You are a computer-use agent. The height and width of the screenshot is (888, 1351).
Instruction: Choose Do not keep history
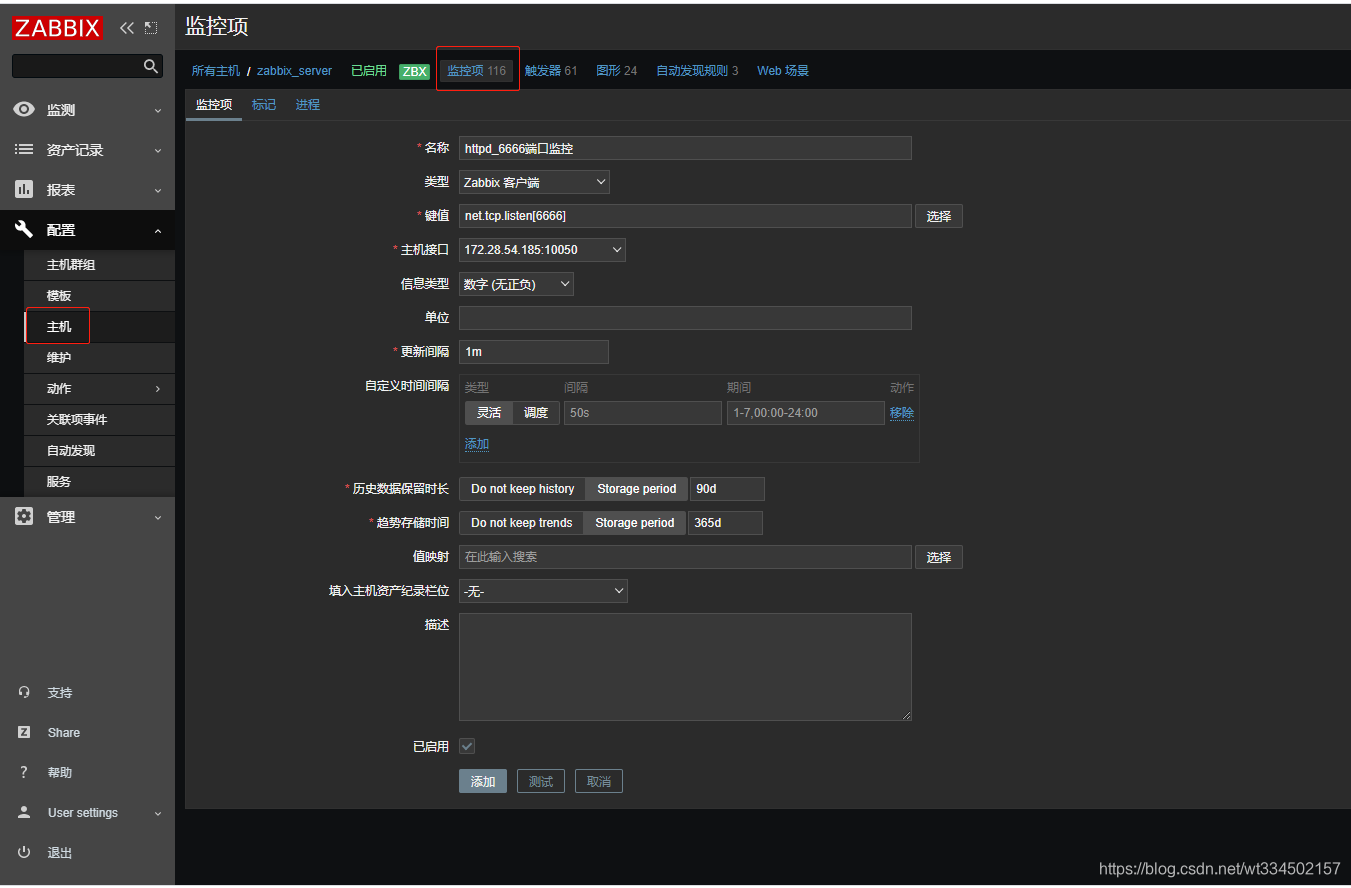pyautogui.click(x=522, y=489)
